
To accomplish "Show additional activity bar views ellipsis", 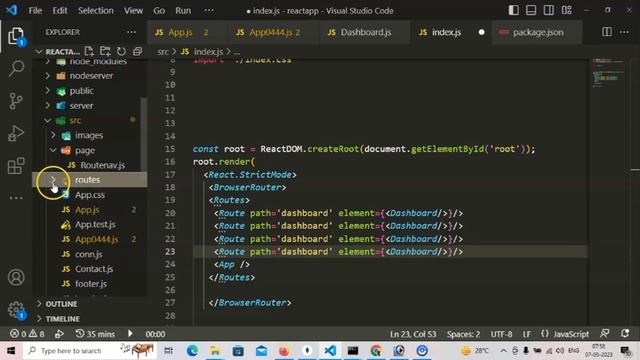I will [16, 198].
